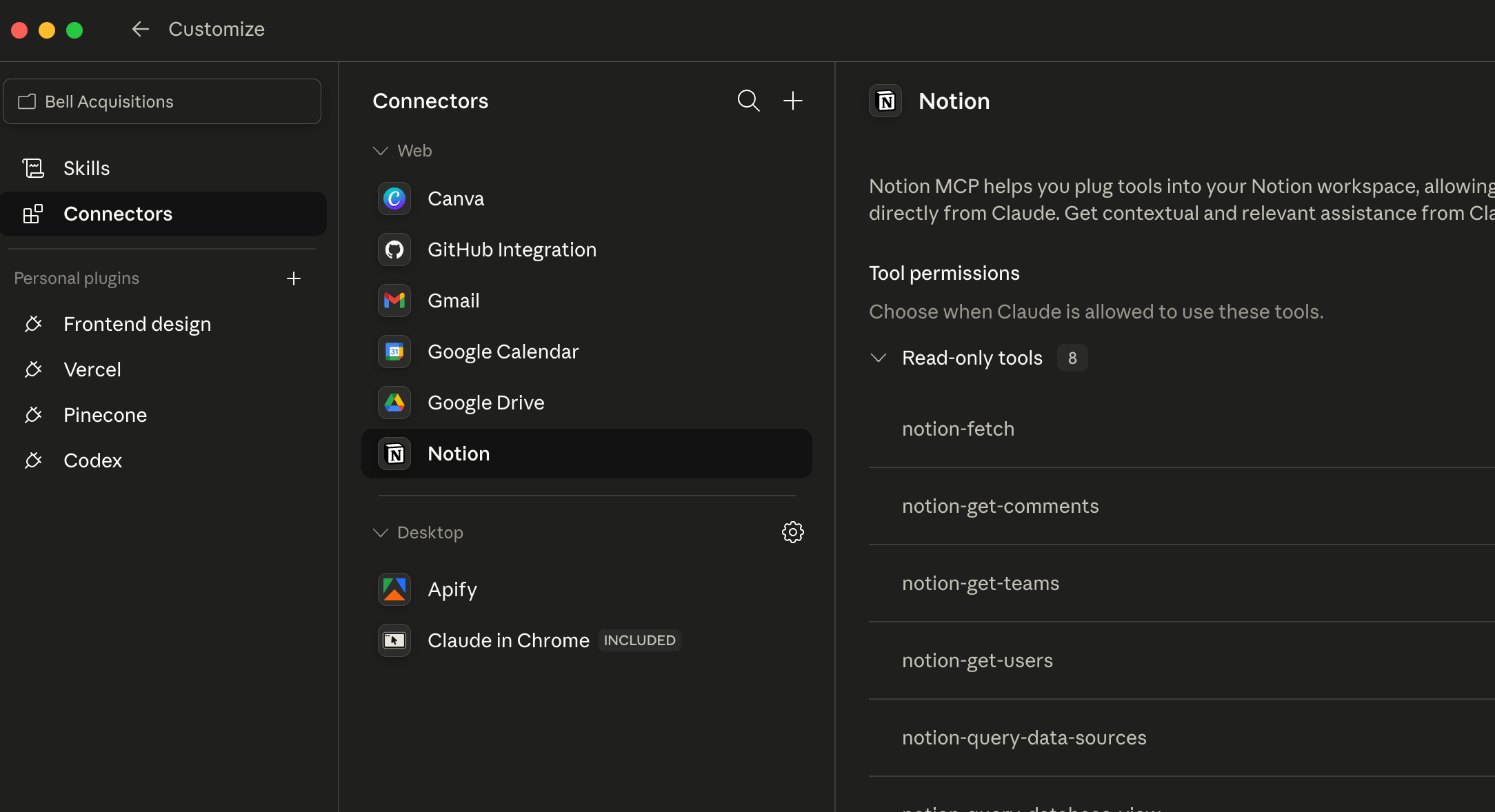The image size is (1495, 812).
Task: Collapse the Desktop connectors group
Action: pos(381,533)
